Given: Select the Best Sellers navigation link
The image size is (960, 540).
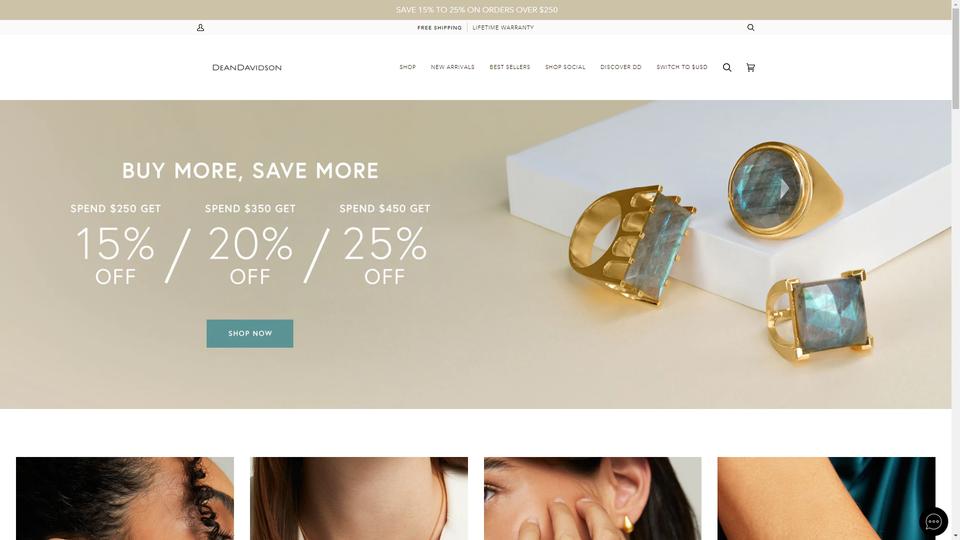Looking at the screenshot, I should pyautogui.click(x=510, y=67).
